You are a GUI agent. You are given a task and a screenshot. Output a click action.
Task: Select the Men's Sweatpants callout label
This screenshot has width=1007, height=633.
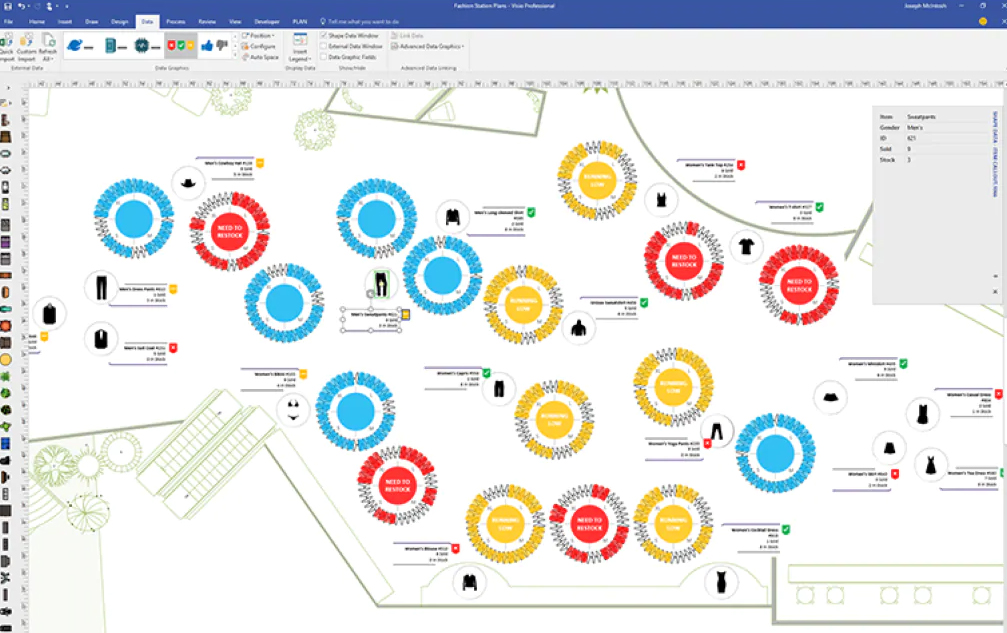coord(371,320)
